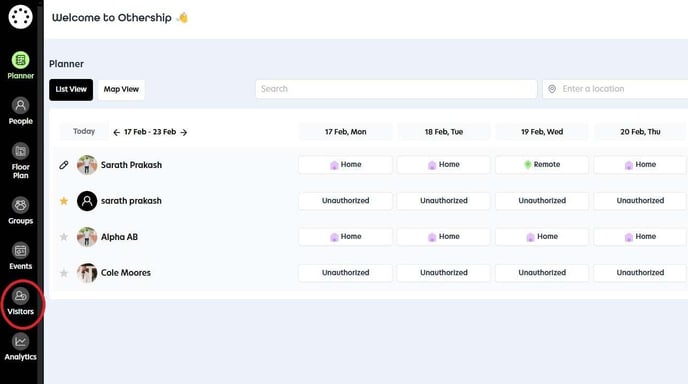Image resolution: width=688 pixels, height=384 pixels.
Task: Select the 20 Feb, Thu column header
Action: click(x=640, y=132)
